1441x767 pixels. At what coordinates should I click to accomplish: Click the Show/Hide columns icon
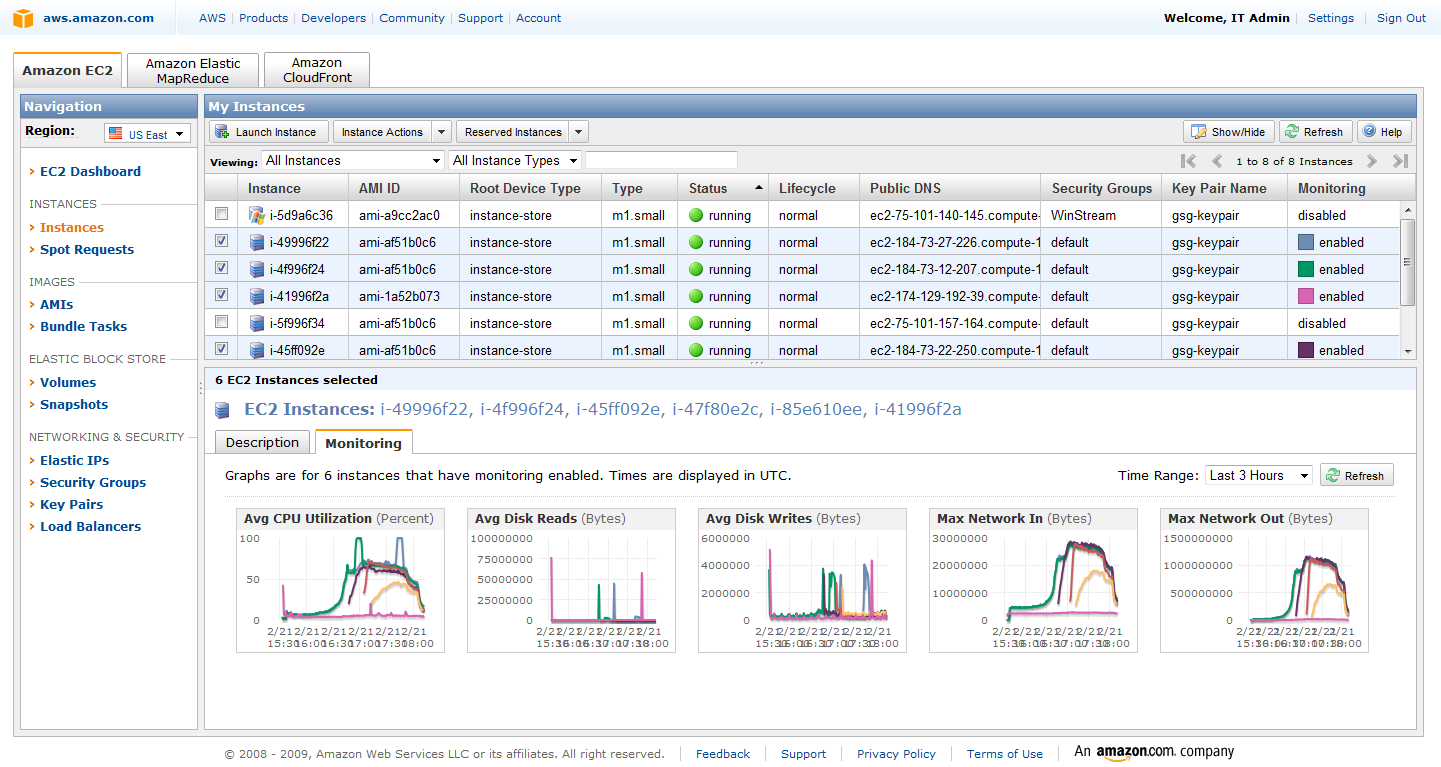pos(1199,132)
